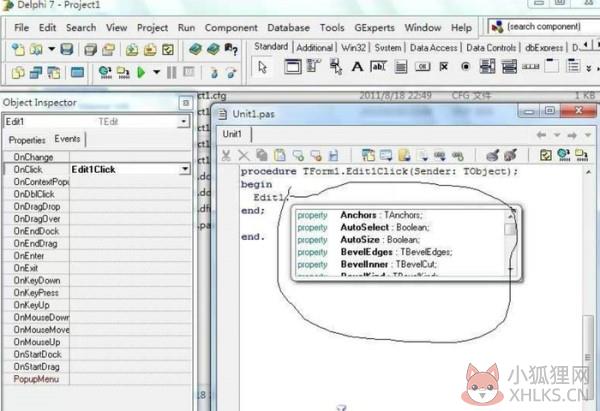600x411 pixels.
Task: Open the Edit1Click event handler dropdown
Action: [x=185, y=169]
